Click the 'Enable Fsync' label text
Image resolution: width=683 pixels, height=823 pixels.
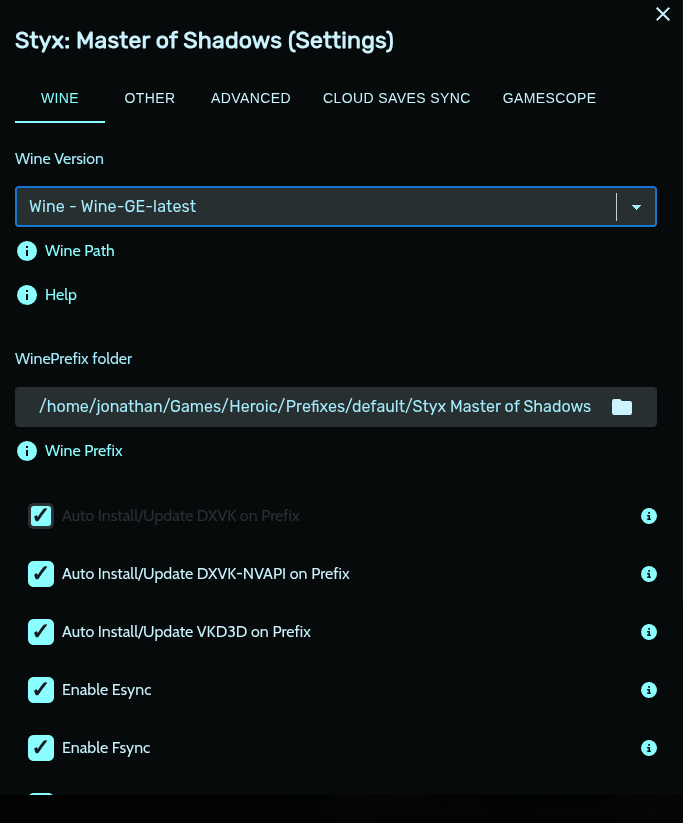coord(106,748)
